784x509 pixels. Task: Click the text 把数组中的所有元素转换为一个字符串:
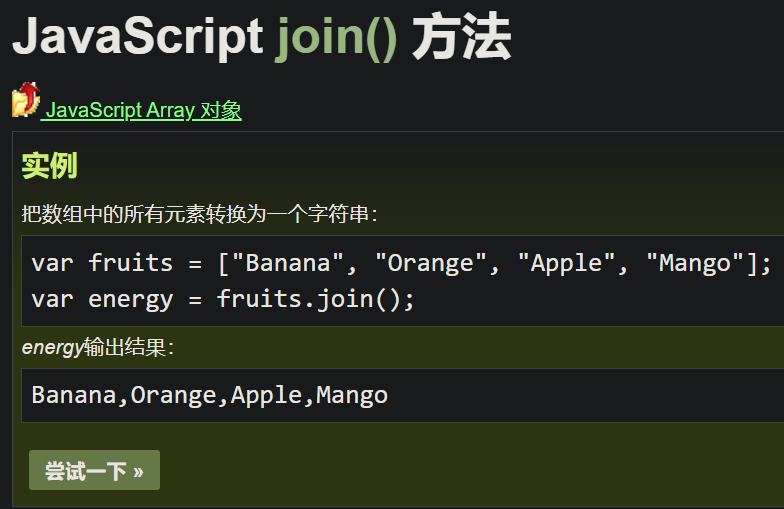coord(200,214)
